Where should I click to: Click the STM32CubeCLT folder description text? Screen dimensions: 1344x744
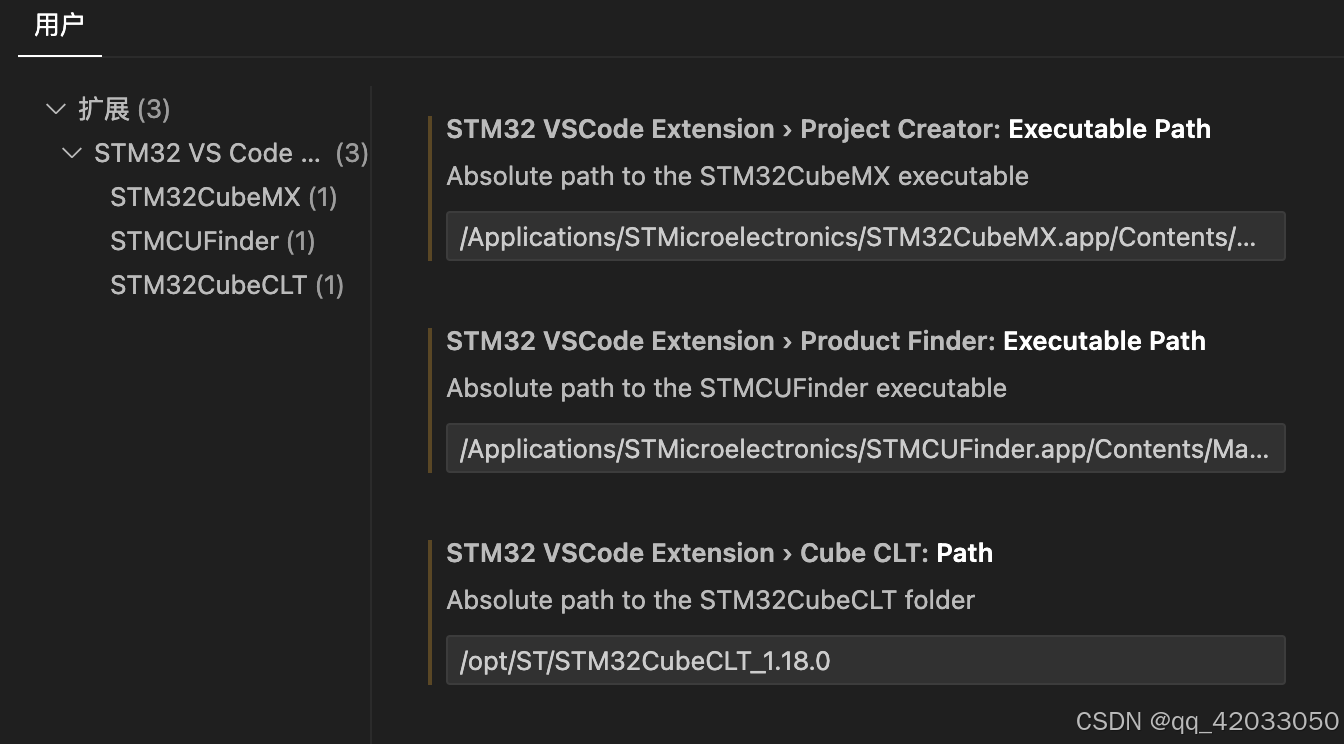[711, 600]
